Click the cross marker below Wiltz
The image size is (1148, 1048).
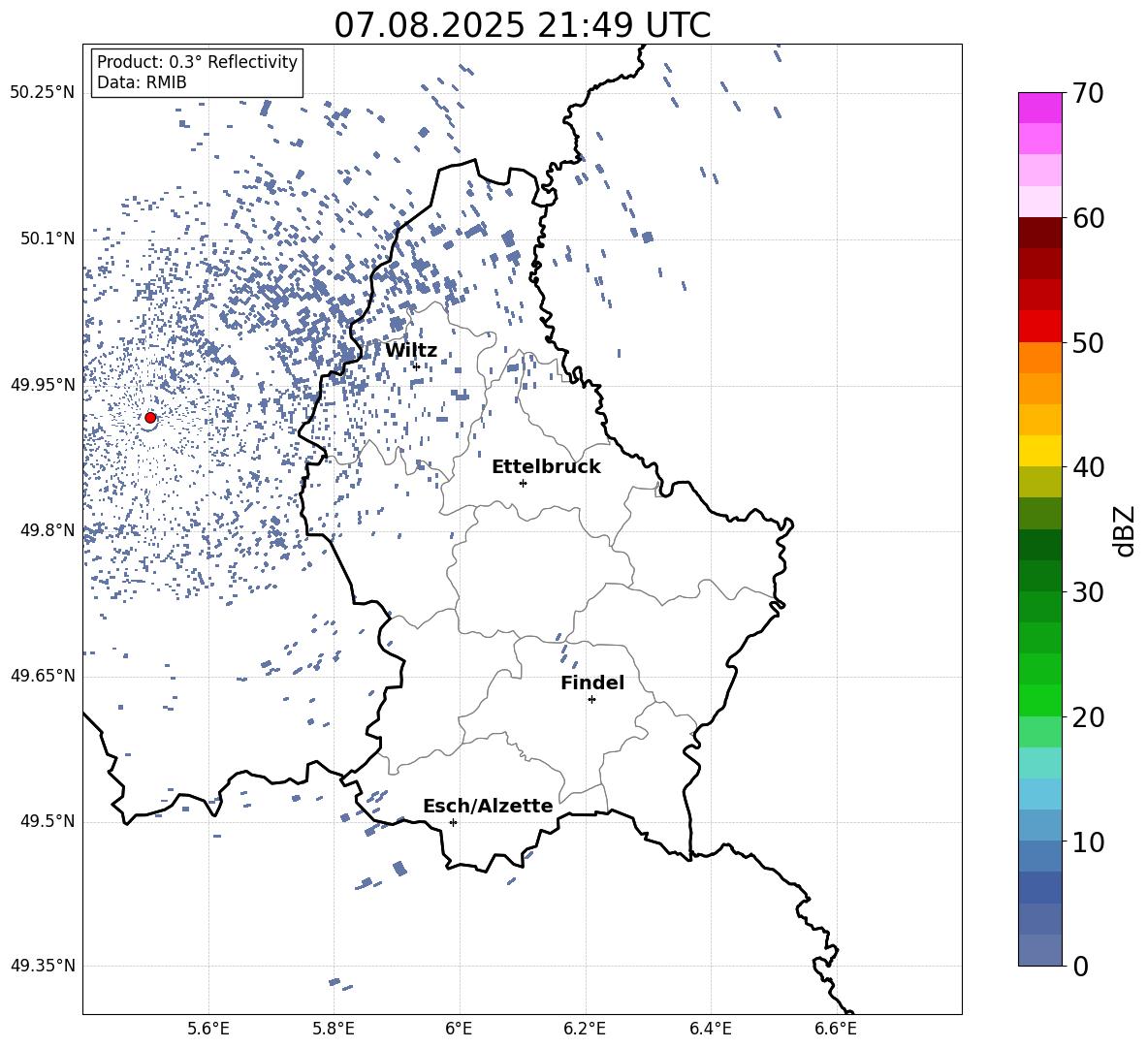(x=417, y=366)
